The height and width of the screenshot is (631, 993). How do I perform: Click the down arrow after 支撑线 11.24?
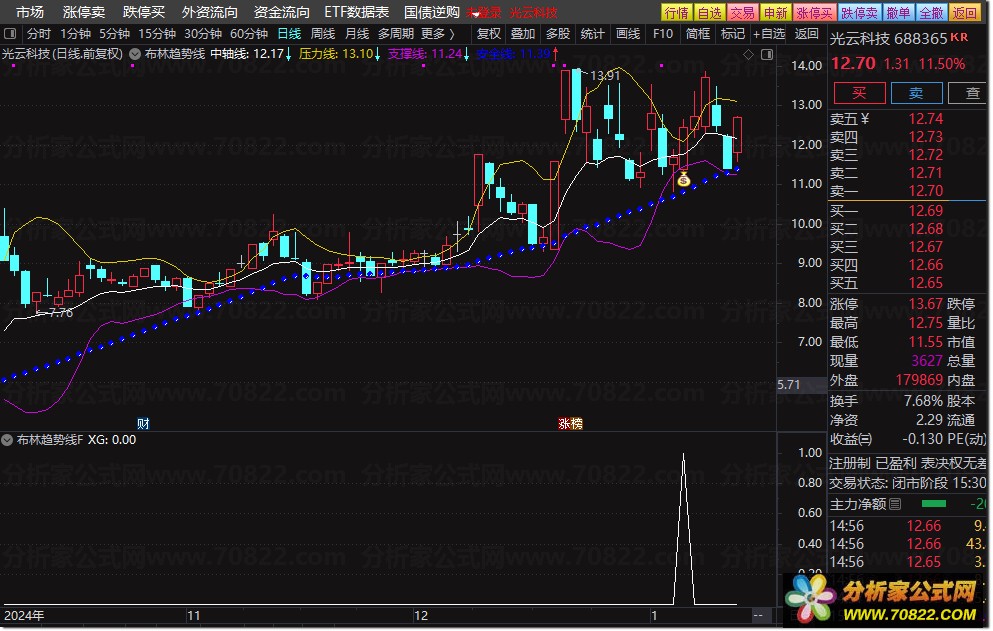point(467,54)
